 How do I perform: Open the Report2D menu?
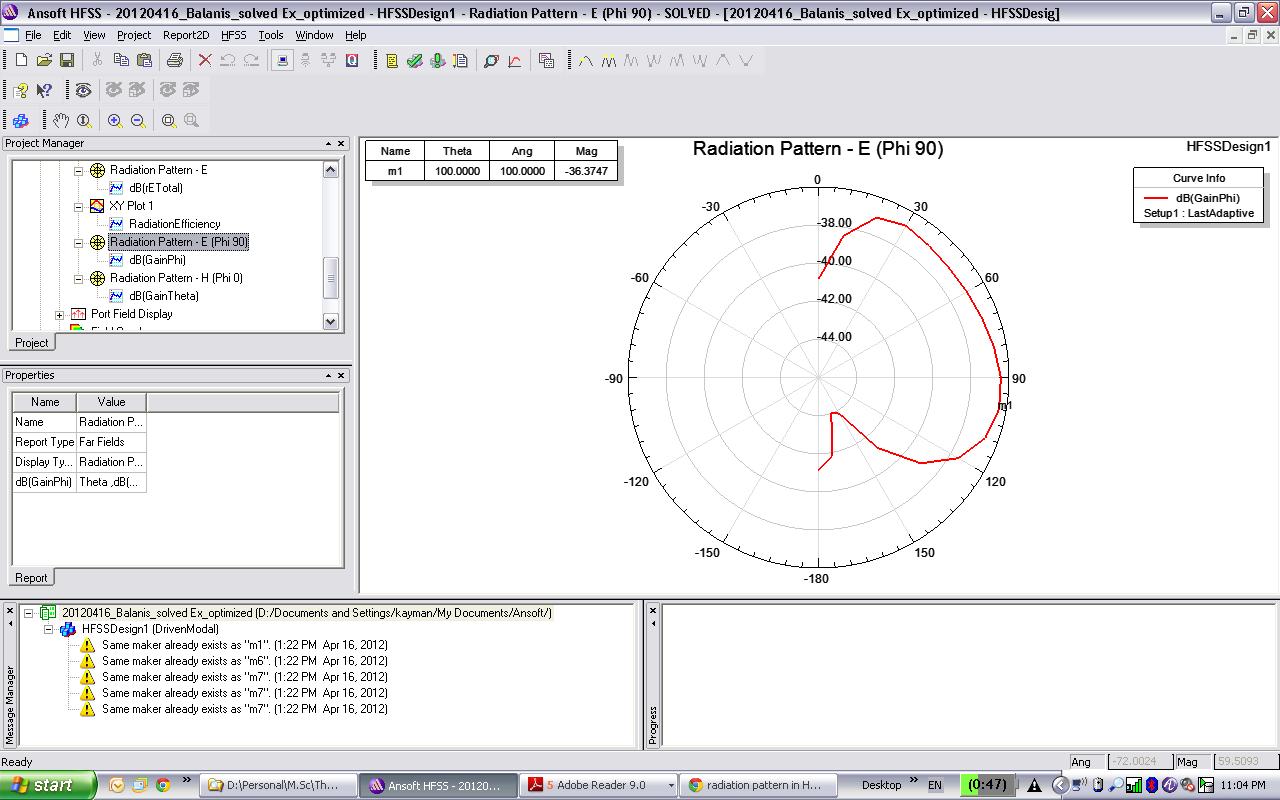[x=186, y=35]
